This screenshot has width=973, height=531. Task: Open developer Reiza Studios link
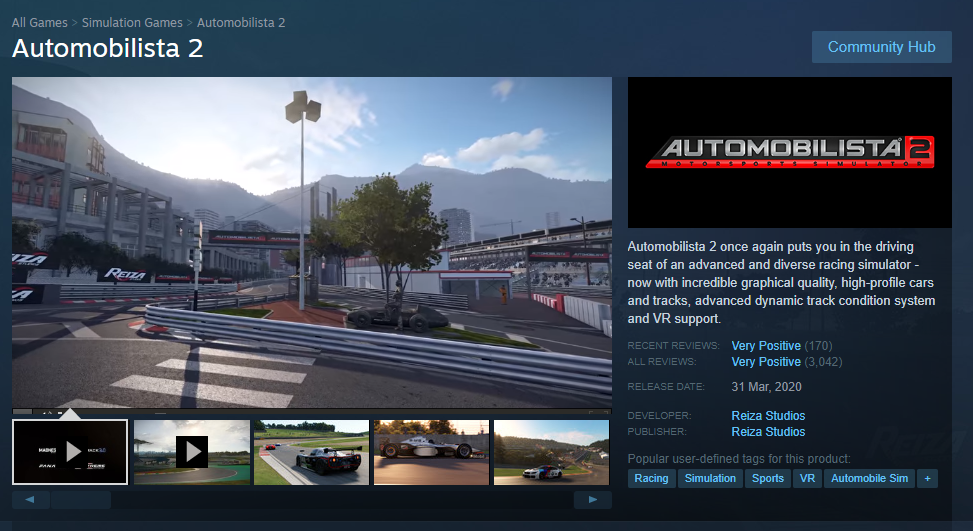click(x=768, y=416)
